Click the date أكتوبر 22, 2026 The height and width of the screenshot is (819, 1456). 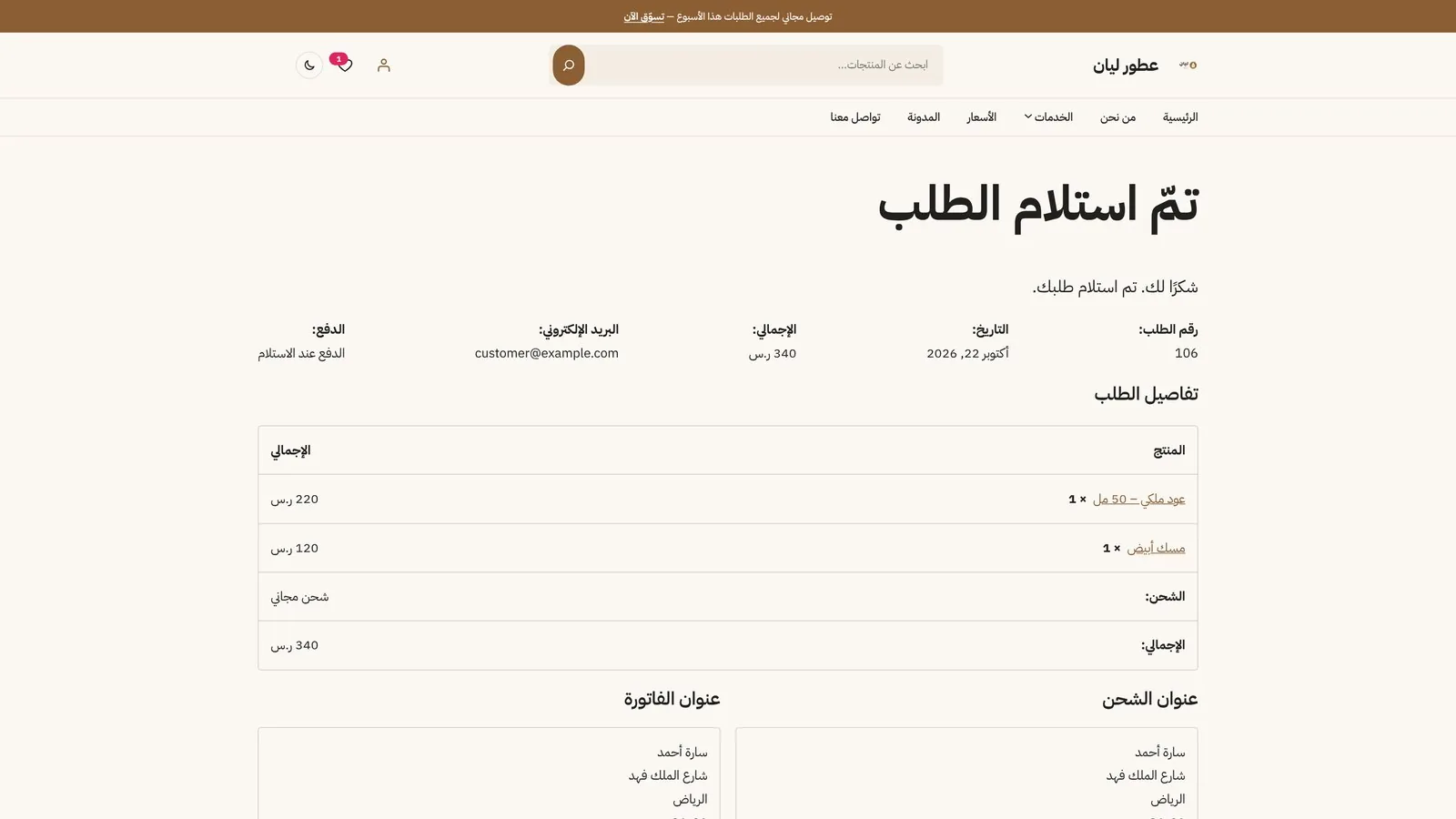967,353
